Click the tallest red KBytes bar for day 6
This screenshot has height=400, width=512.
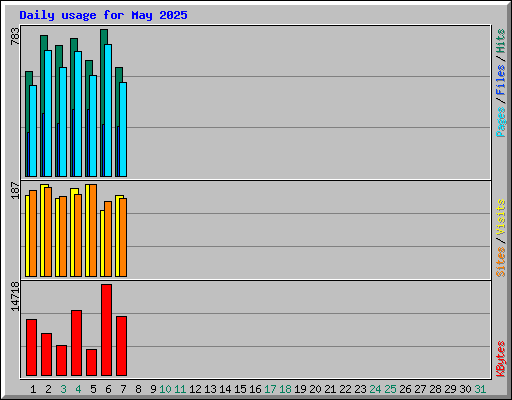tap(107, 330)
